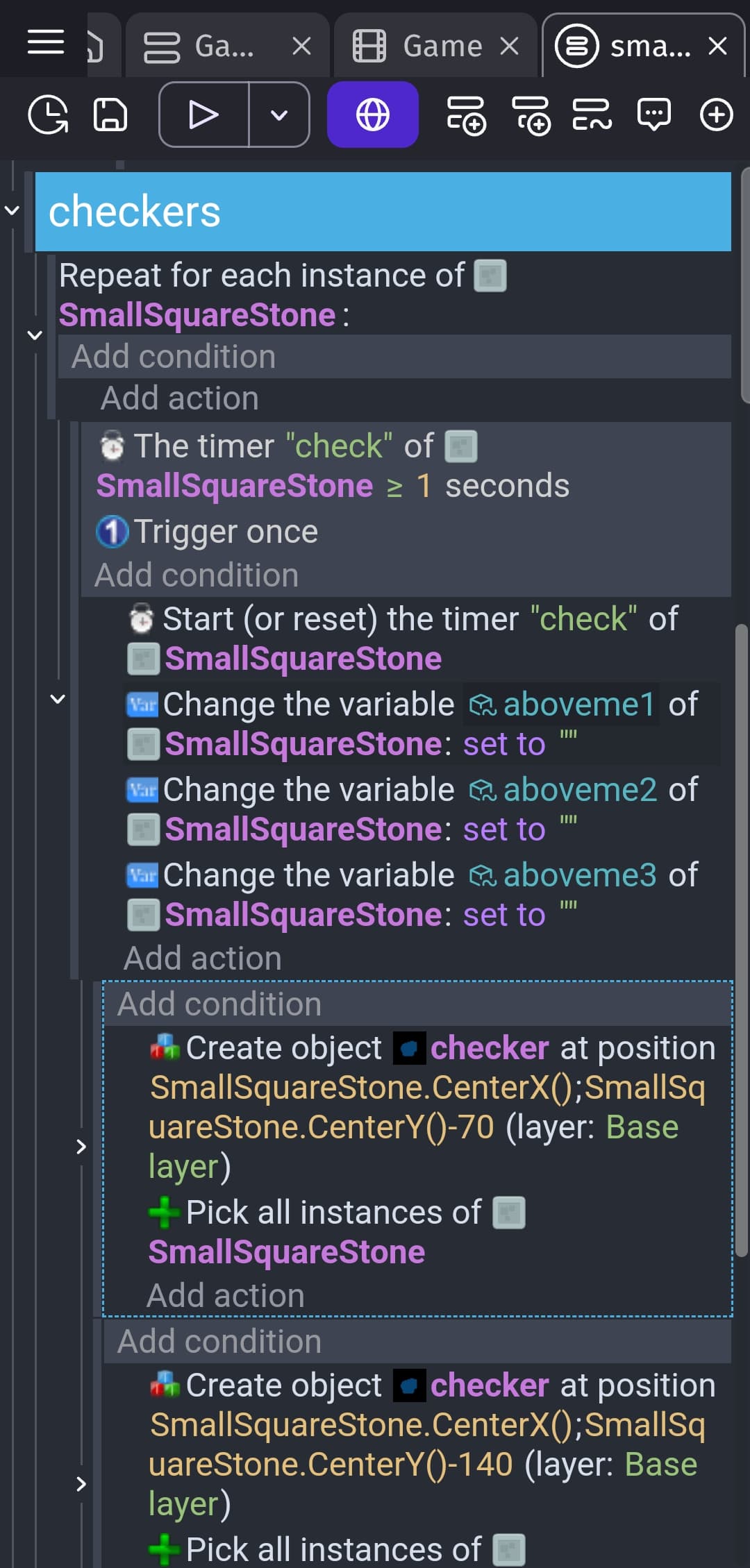Screen dimensions: 750x1568
Task: Save the project with floppy icon
Action: [110, 115]
